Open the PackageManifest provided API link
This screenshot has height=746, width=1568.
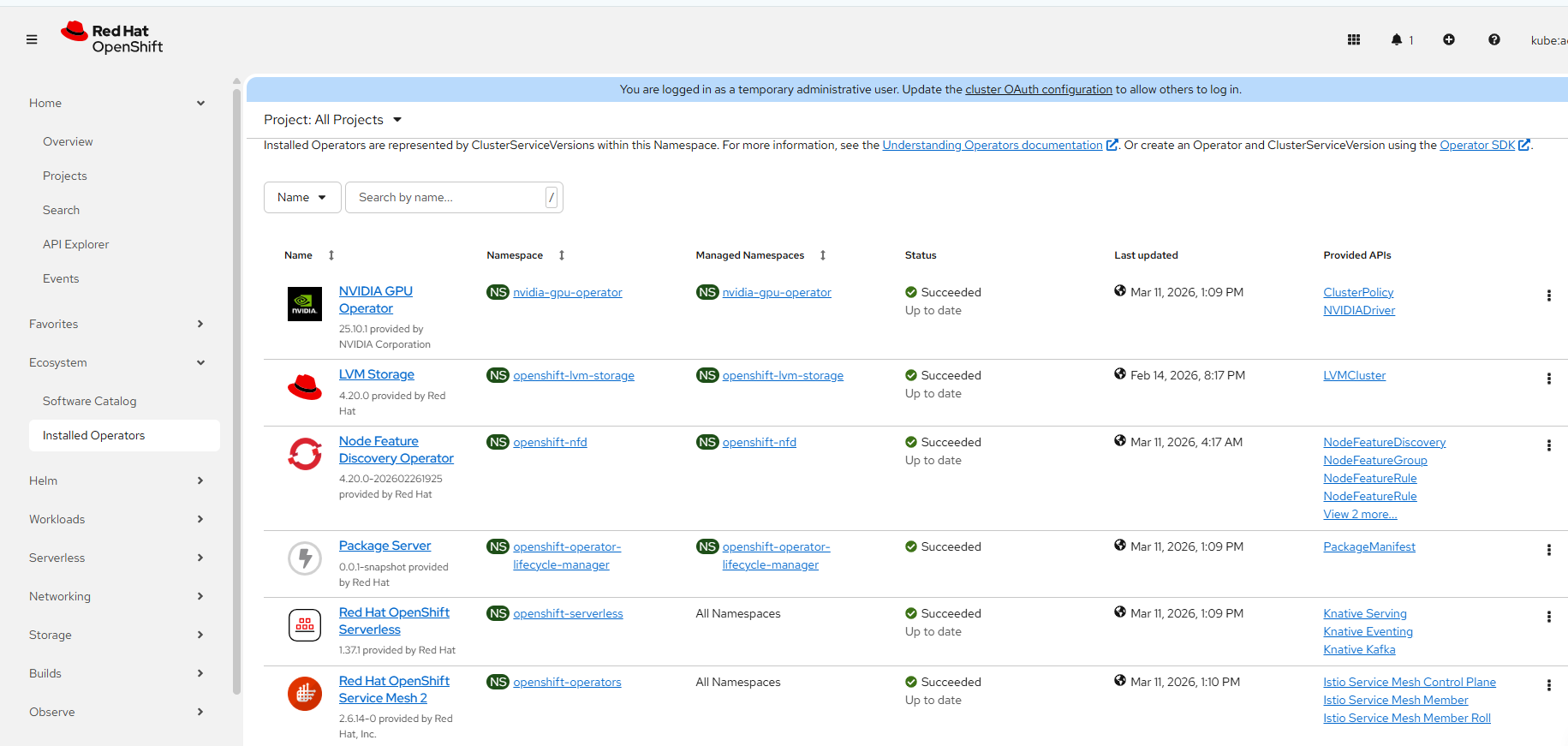point(1369,546)
